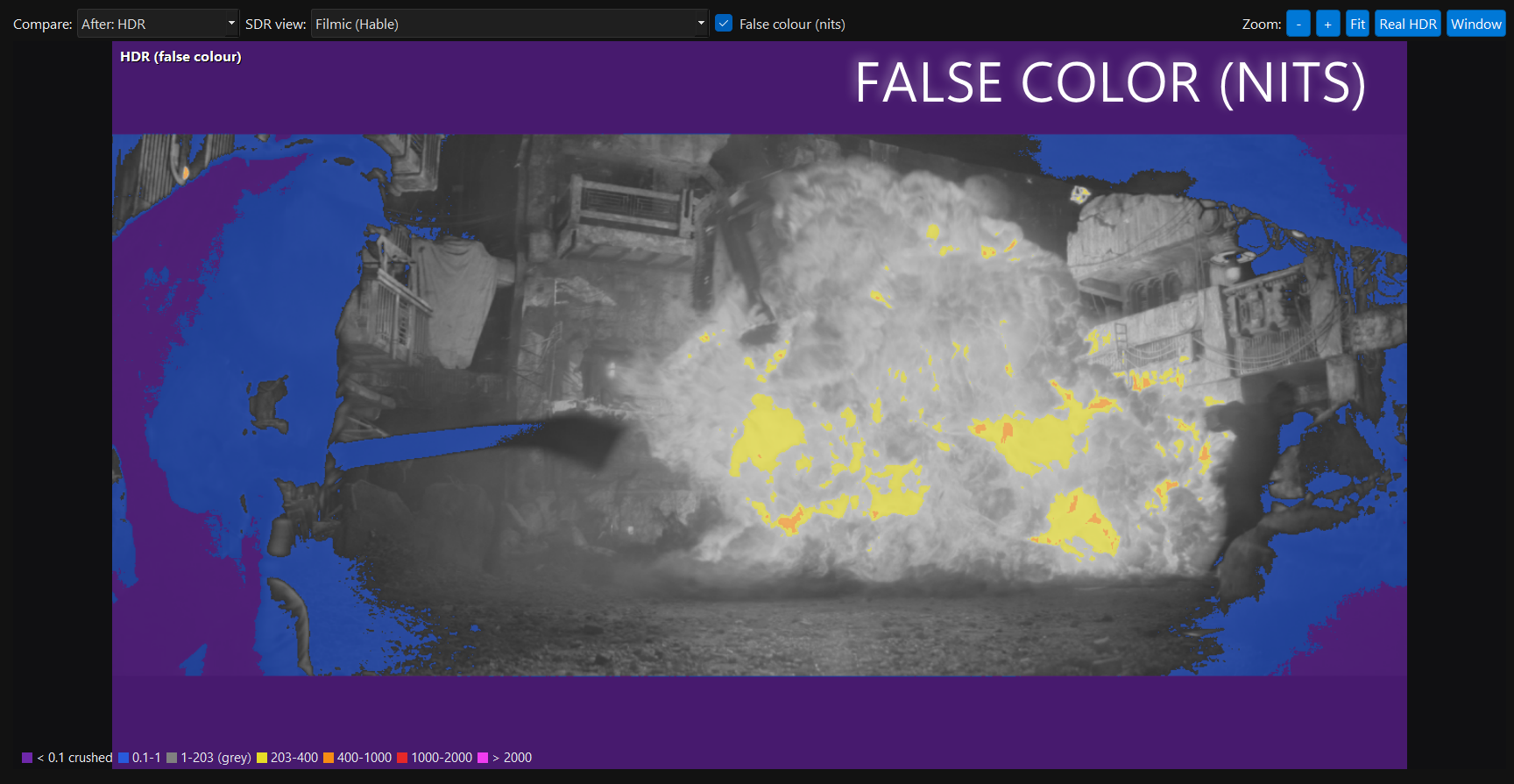
Task: Fit the image using the Fit button
Action: pyautogui.click(x=1357, y=24)
